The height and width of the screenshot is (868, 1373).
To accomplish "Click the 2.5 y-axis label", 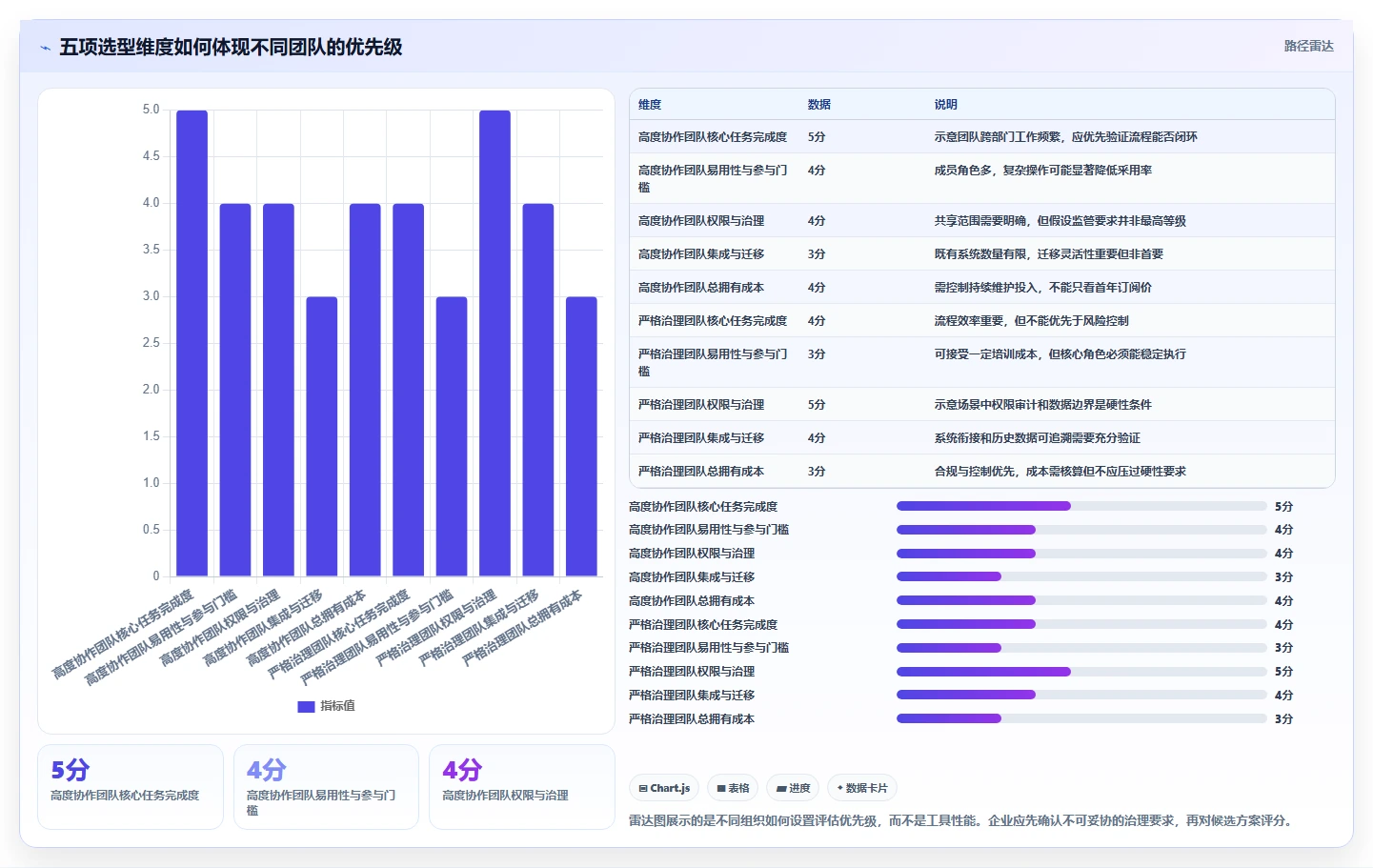I will coord(151,343).
